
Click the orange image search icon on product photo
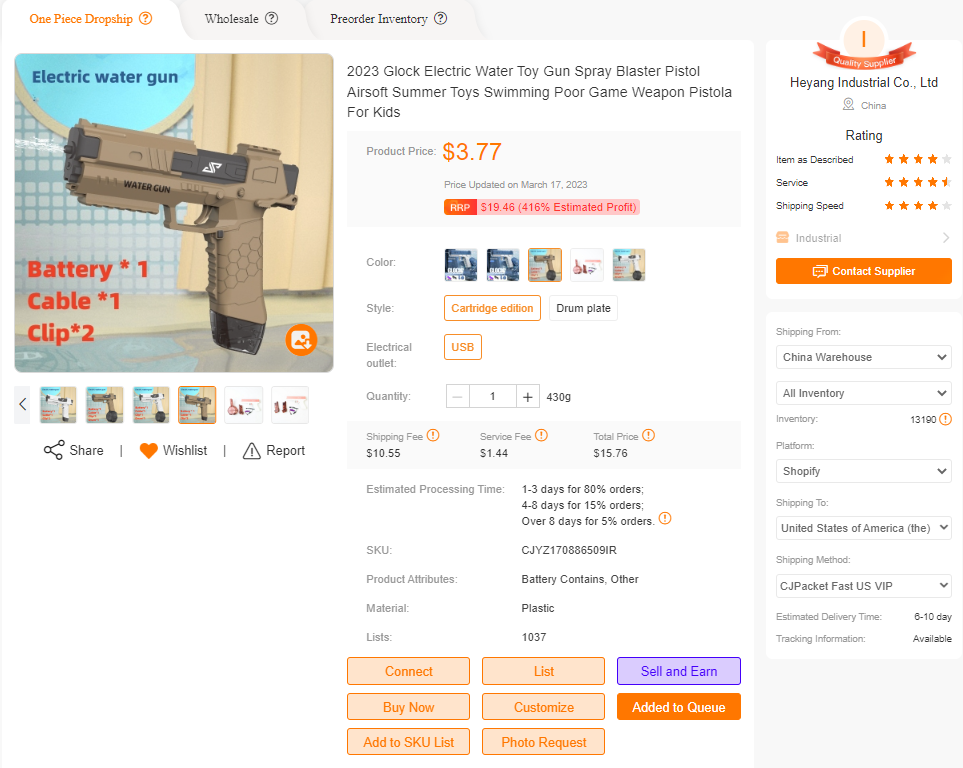pos(301,340)
